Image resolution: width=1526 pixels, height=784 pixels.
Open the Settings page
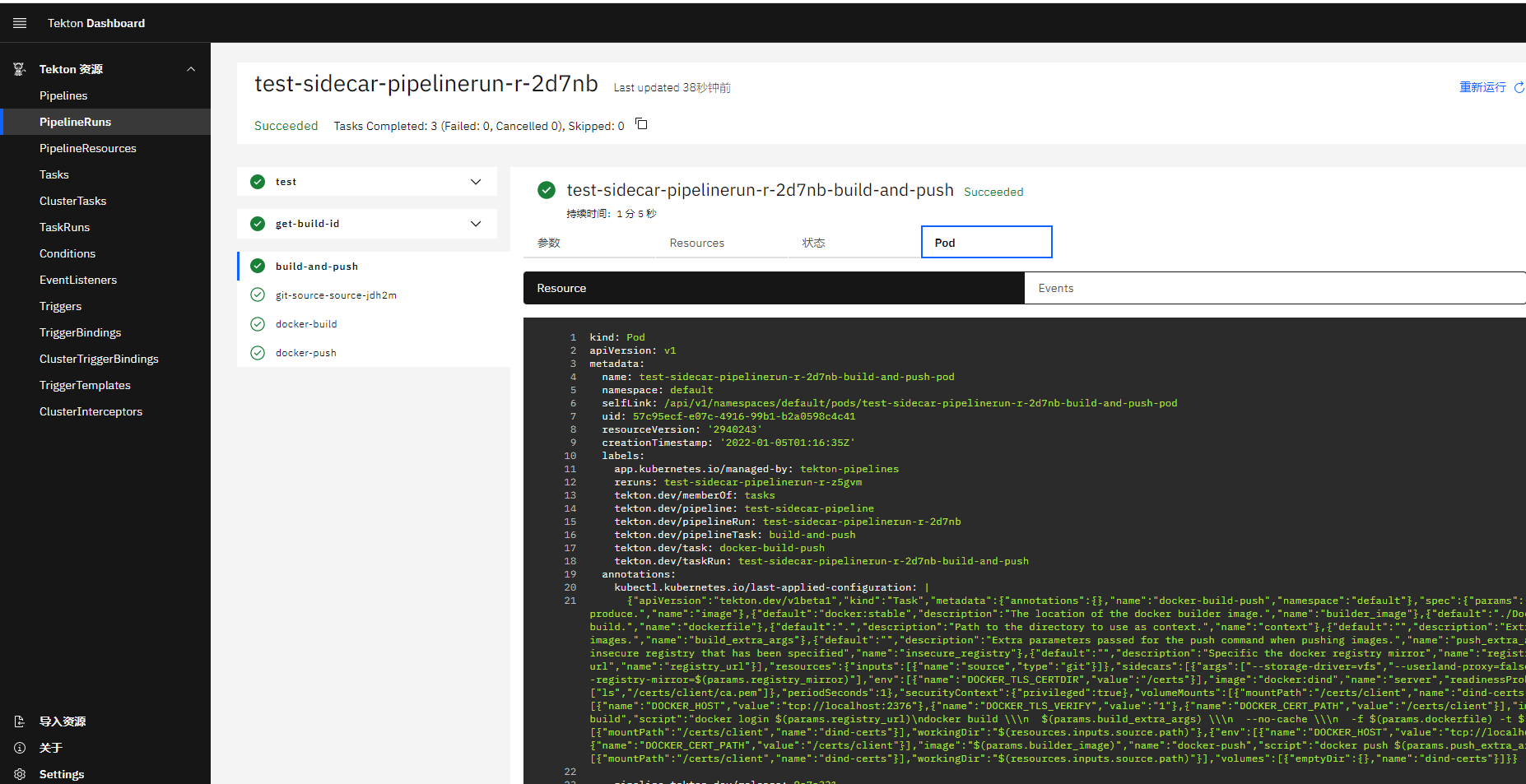pyautogui.click(x=105, y=774)
